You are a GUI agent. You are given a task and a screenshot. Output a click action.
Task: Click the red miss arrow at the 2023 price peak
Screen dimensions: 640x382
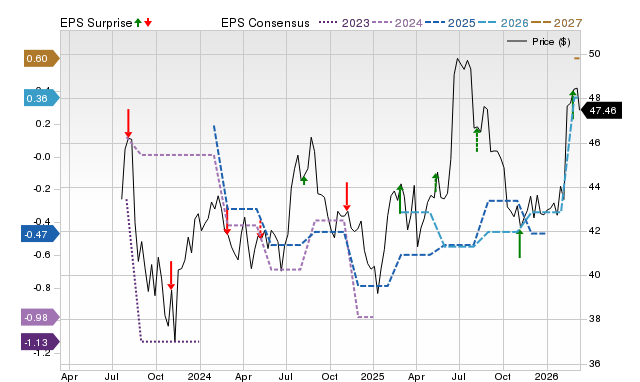tap(128, 123)
